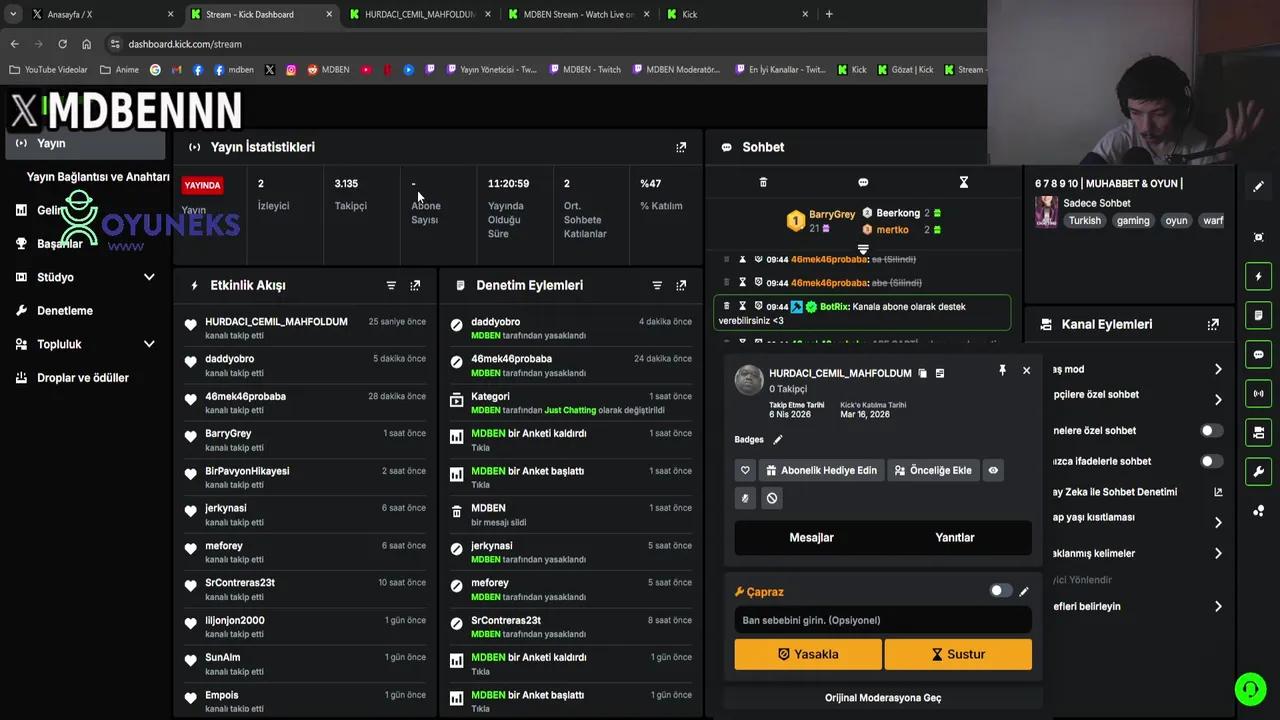Screen dimensions: 1280x720
Task: Expand the Topluluk sidebar section
Action: pos(149,344)
